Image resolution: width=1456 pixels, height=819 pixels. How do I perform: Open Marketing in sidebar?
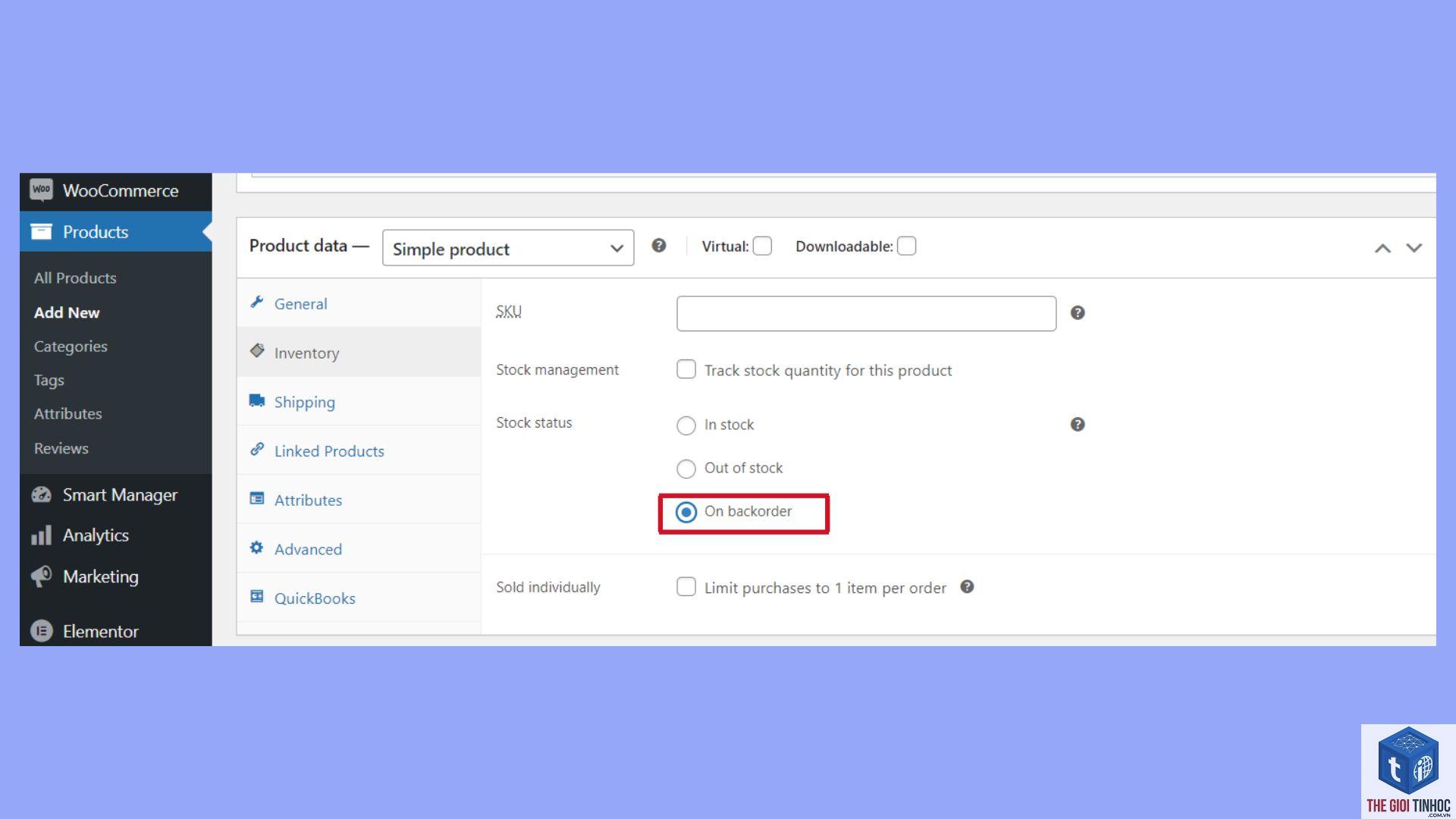pyautogui.click(x=116, y=576)
